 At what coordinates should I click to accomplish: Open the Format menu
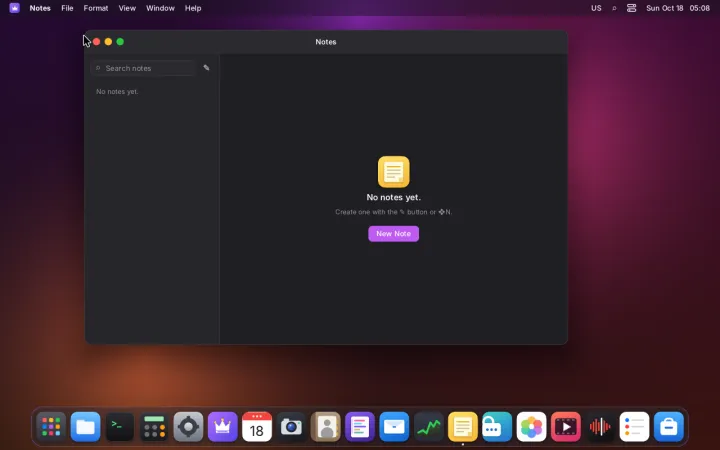point(96,8)
